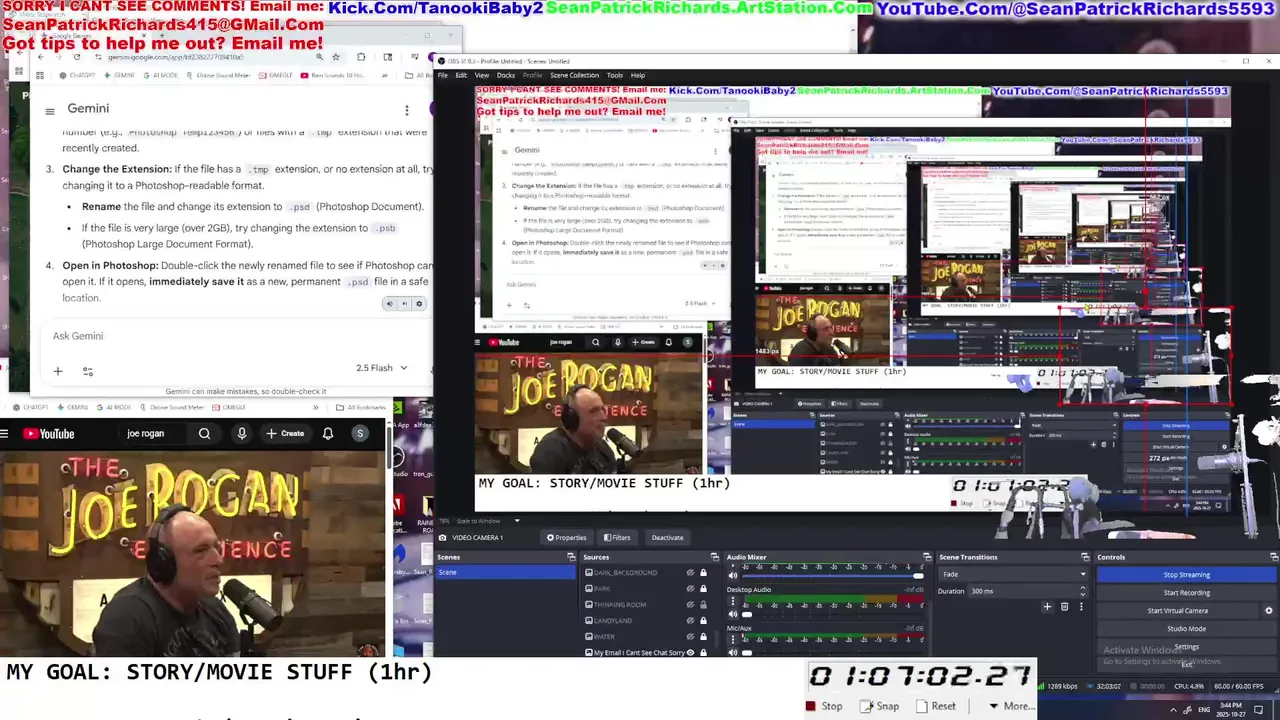Adjust the top audio mixer volume slider
The height and width of the screenshot is (720, 1280).
coord(832,576)
